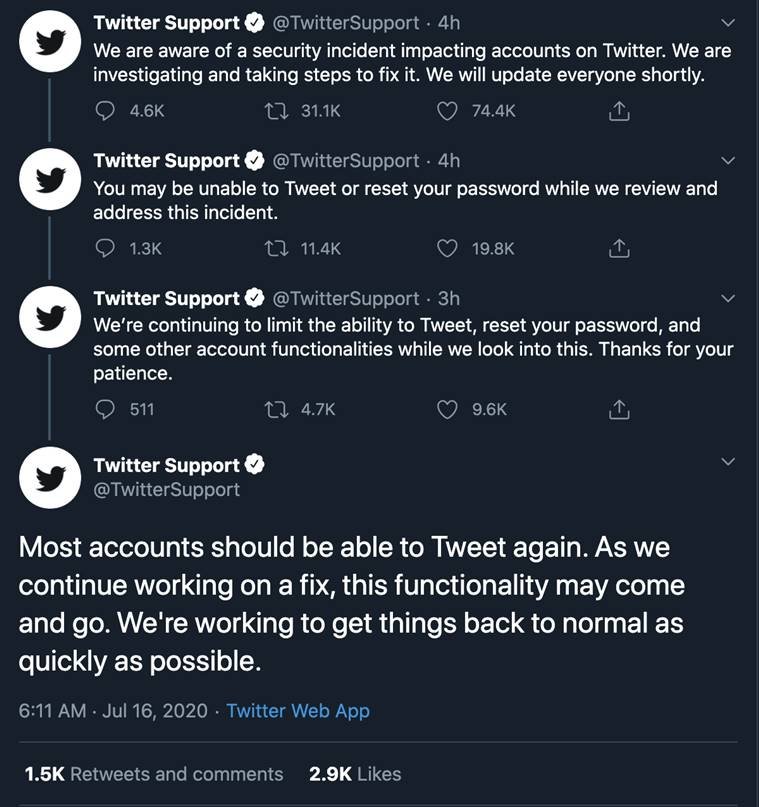The height and width of the screenshot is (807, 759).
Task: Like the tweet with 19.8K likes
Action: (447, 249)
